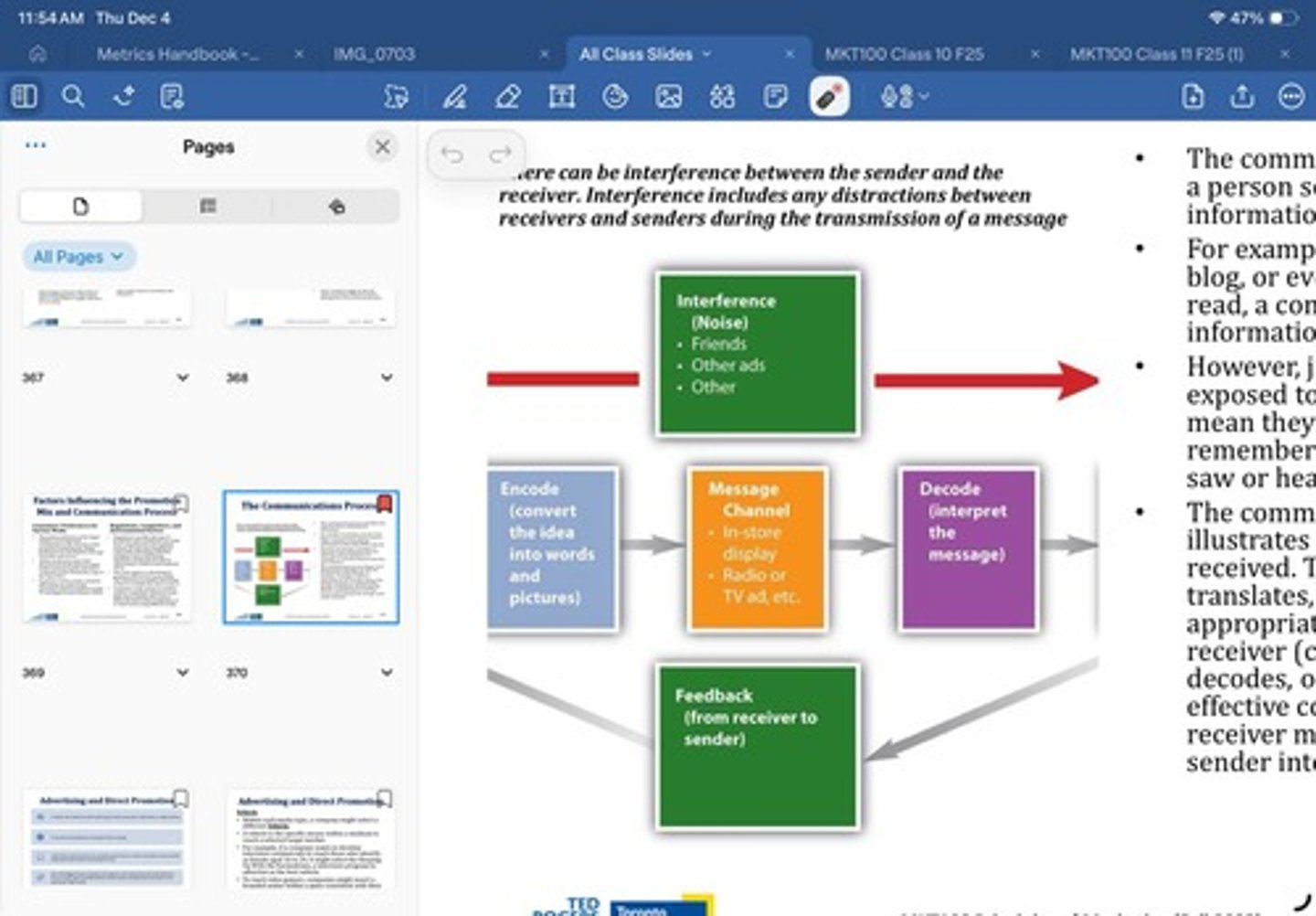The image size is (1316, 916).
Task: Select the Eraser tool
Action: pyautogui.click(x=508, y=97)
